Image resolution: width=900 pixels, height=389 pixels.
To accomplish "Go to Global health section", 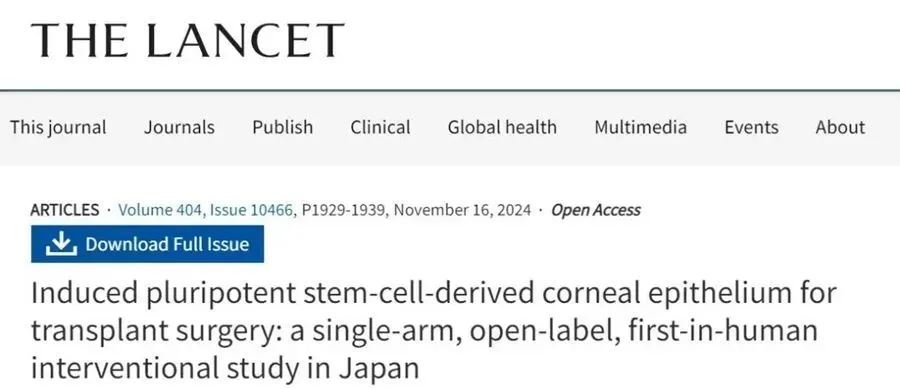I will coord(502,127).
